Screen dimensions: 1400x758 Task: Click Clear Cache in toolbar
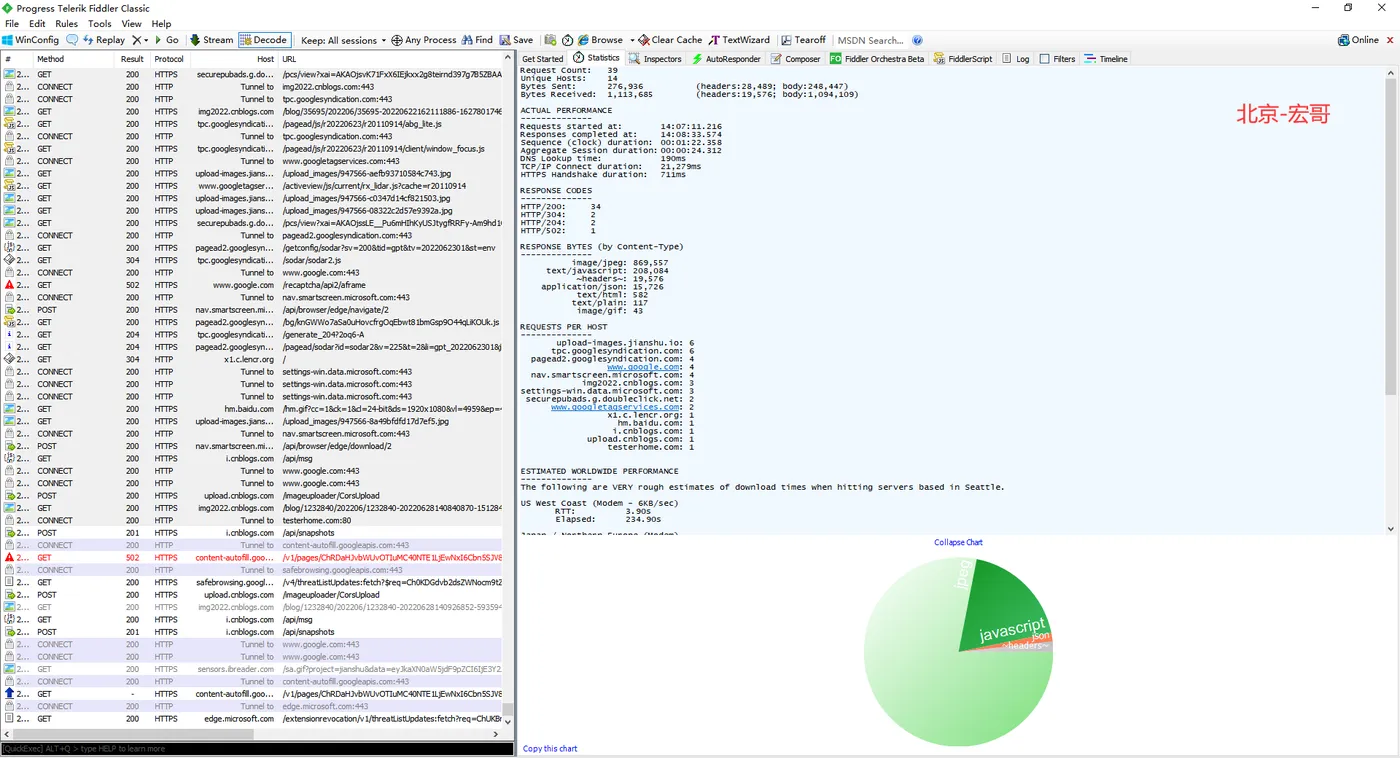coord(670,40)
